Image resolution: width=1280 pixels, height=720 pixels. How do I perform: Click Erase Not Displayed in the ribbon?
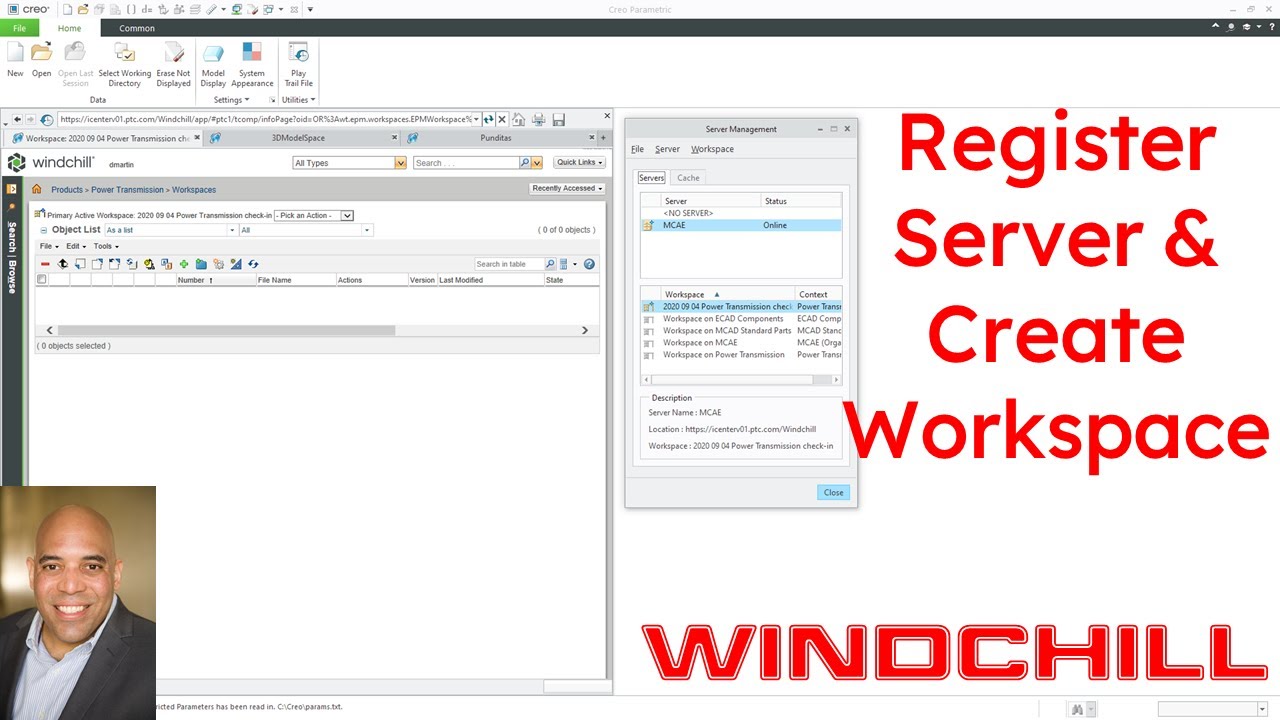point(173,64)
